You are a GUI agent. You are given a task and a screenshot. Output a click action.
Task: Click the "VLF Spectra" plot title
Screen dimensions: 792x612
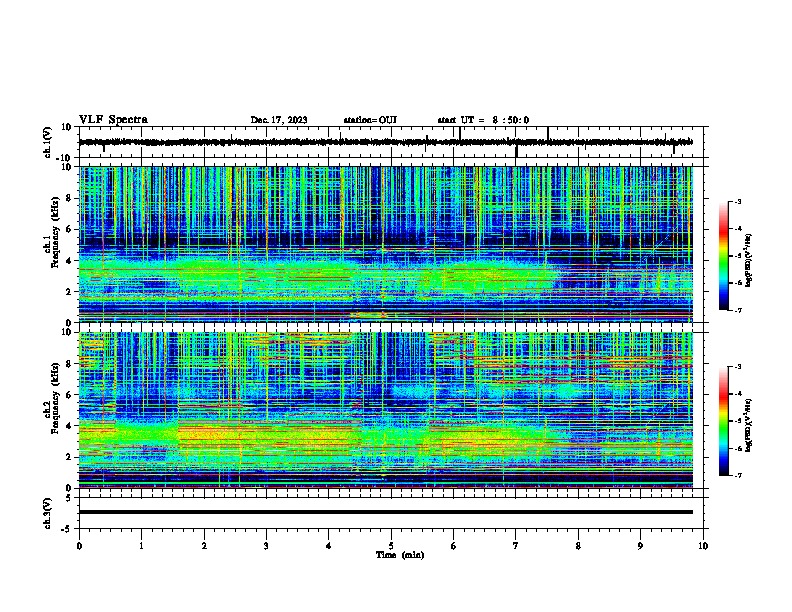point(113,120)
